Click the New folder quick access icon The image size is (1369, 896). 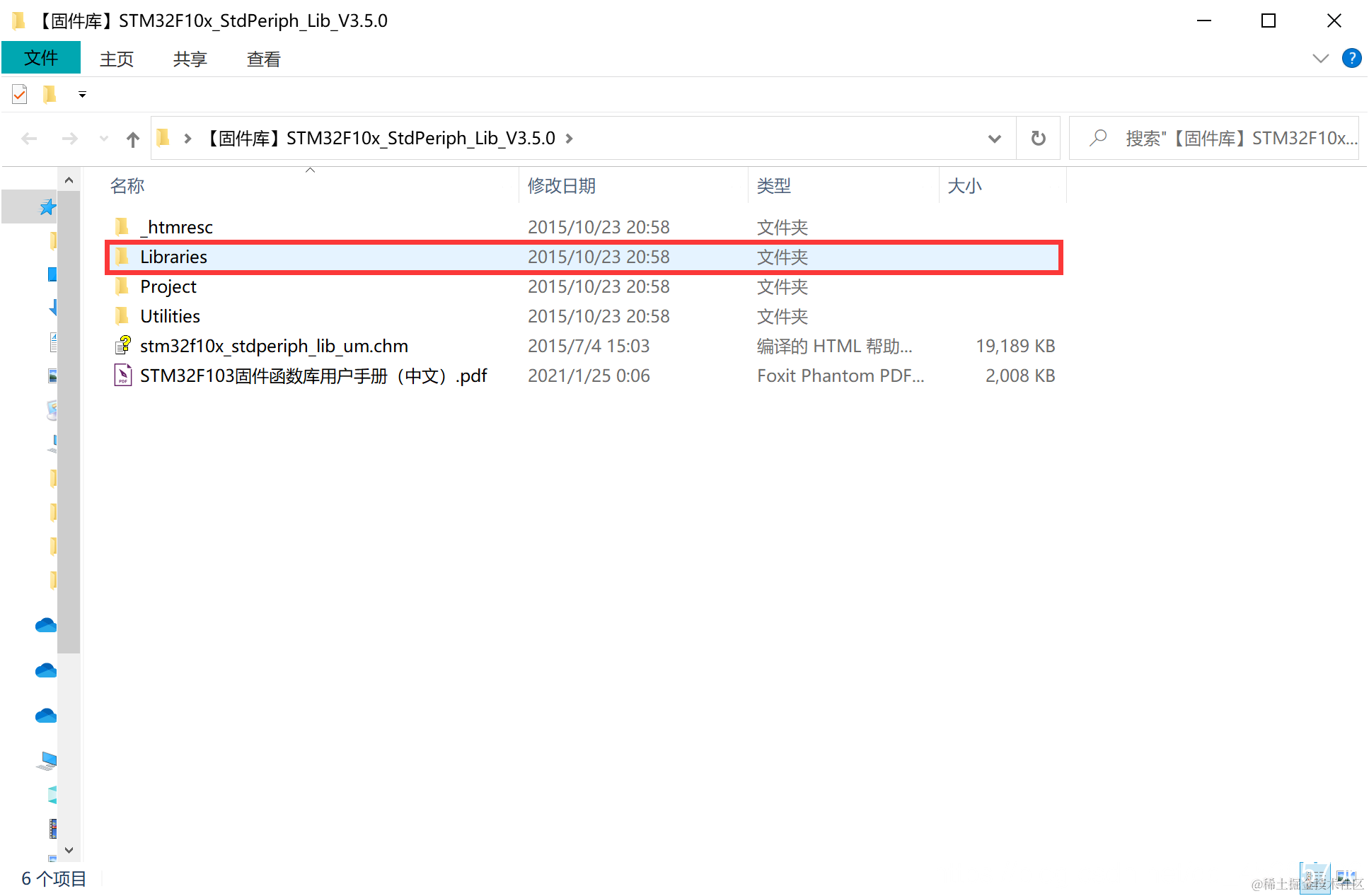50,94
